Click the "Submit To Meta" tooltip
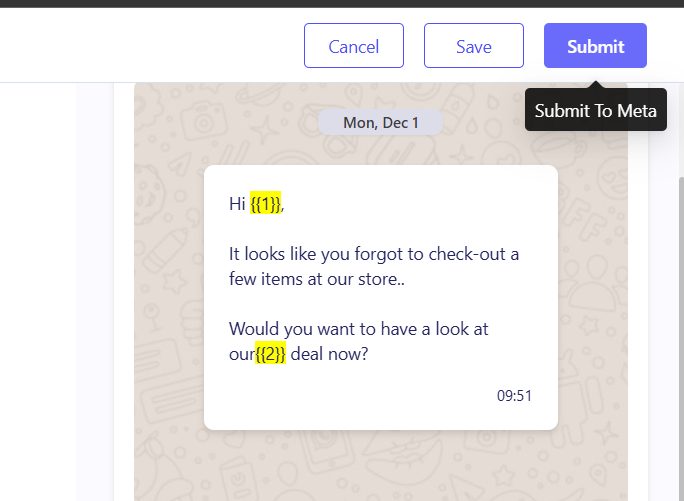Screen dimensions: 684x501 point(595,110)
